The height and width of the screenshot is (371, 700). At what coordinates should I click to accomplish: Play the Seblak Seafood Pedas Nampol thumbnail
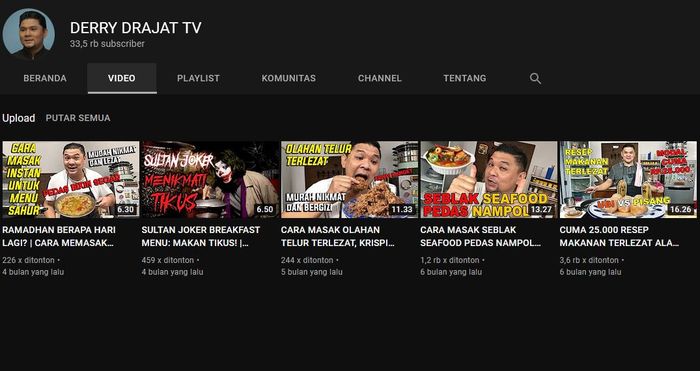(x=489, y=179)
